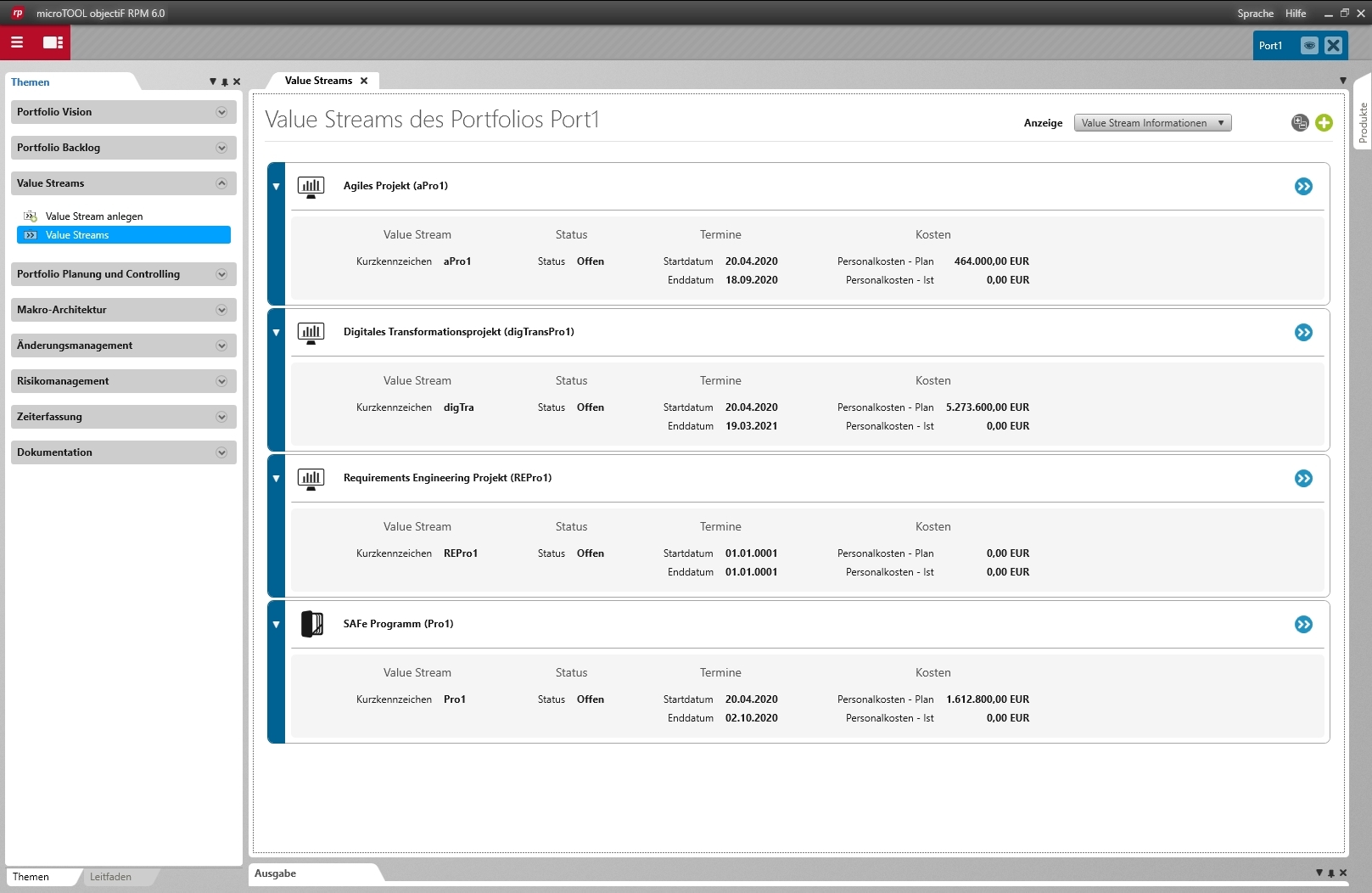The width and height of the screenshot is (1372, 893).
Task: Click the eye icon in Port1 box
Action: (x=1309, y=46)
